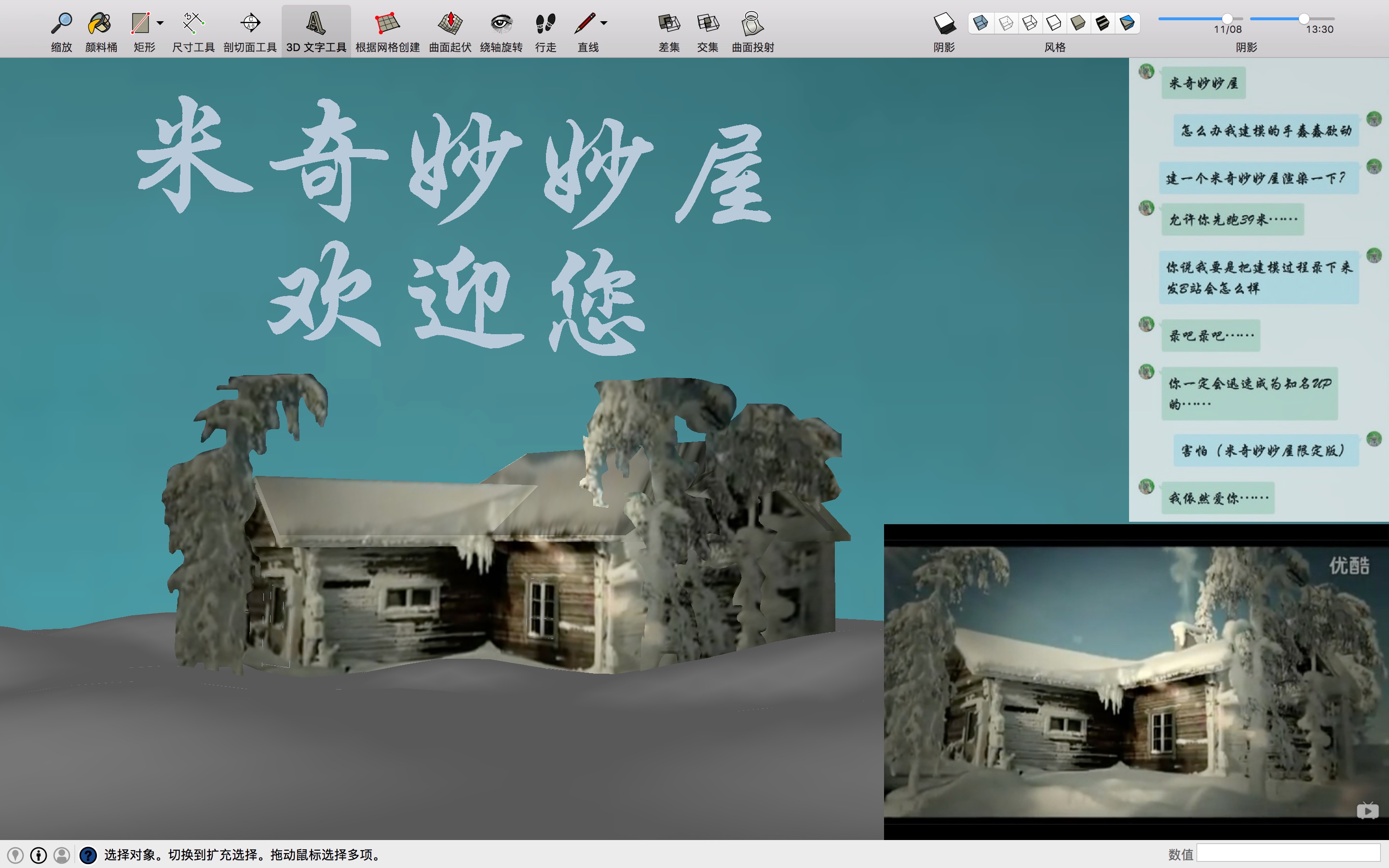Enable X-ray face style

tap(981, 23)
